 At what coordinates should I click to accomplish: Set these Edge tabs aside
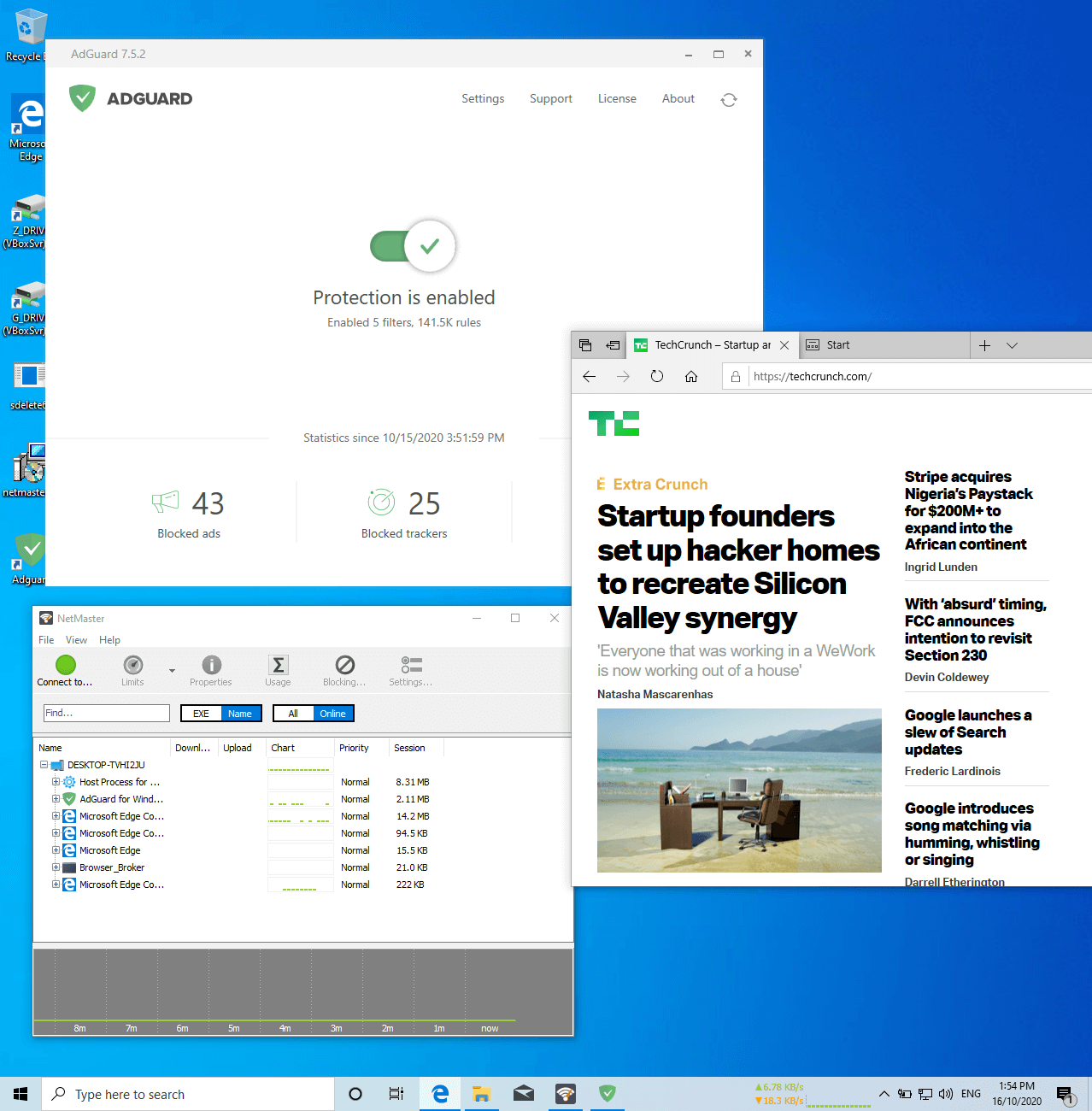pyautogui.click(x=613, y=345)
